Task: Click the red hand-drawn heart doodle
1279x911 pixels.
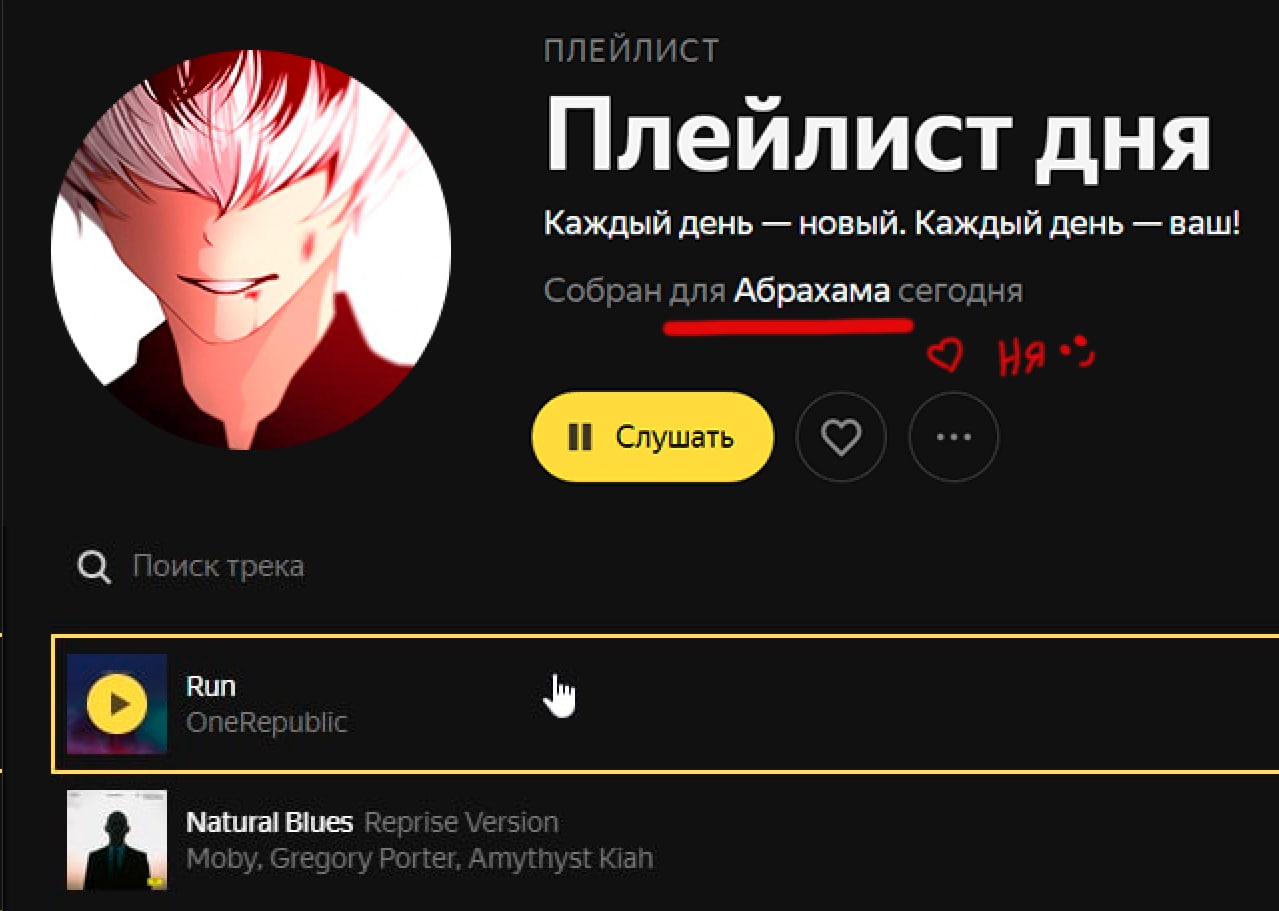Action: point(944,355)
